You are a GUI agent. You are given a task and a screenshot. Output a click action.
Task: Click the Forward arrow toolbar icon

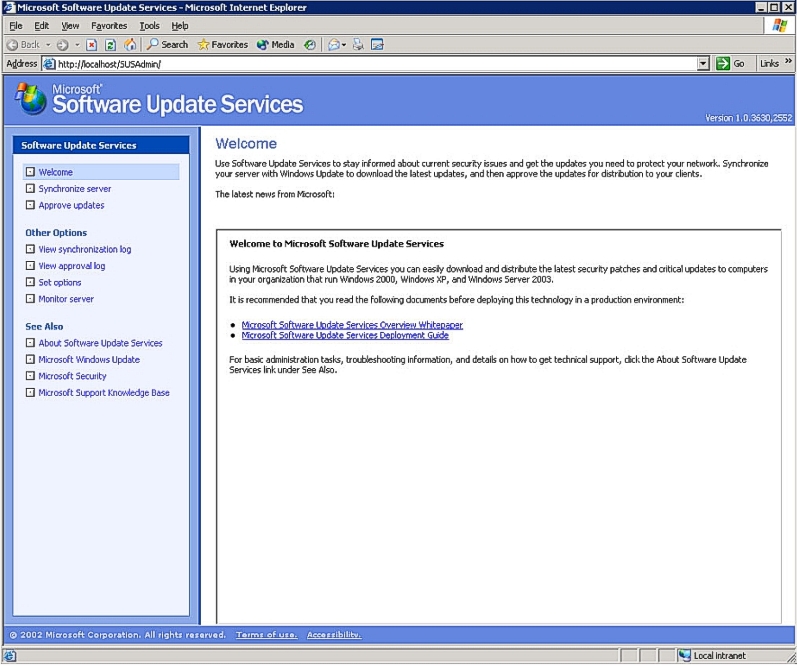[63, 45]
